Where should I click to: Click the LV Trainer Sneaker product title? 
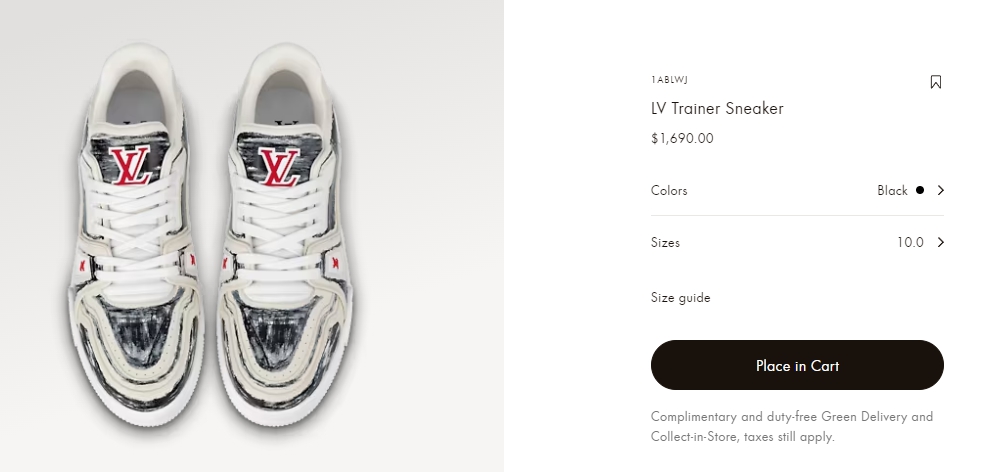coord(717,109)
